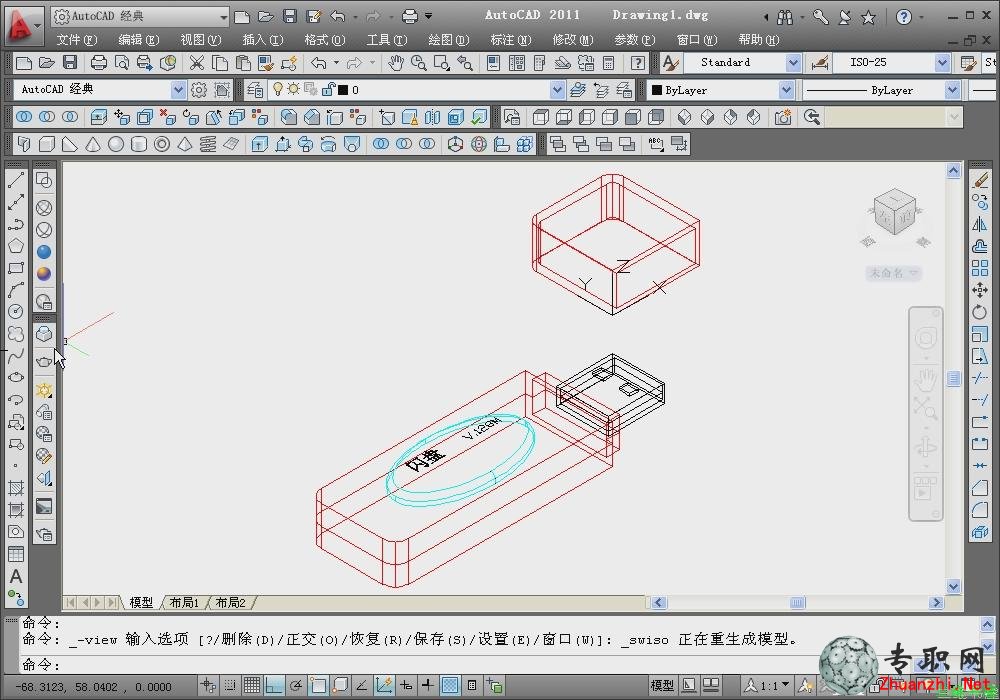Toggle Dynamic Input in status bar
The width and height of the screenshot is (1000, 700).
406,686
